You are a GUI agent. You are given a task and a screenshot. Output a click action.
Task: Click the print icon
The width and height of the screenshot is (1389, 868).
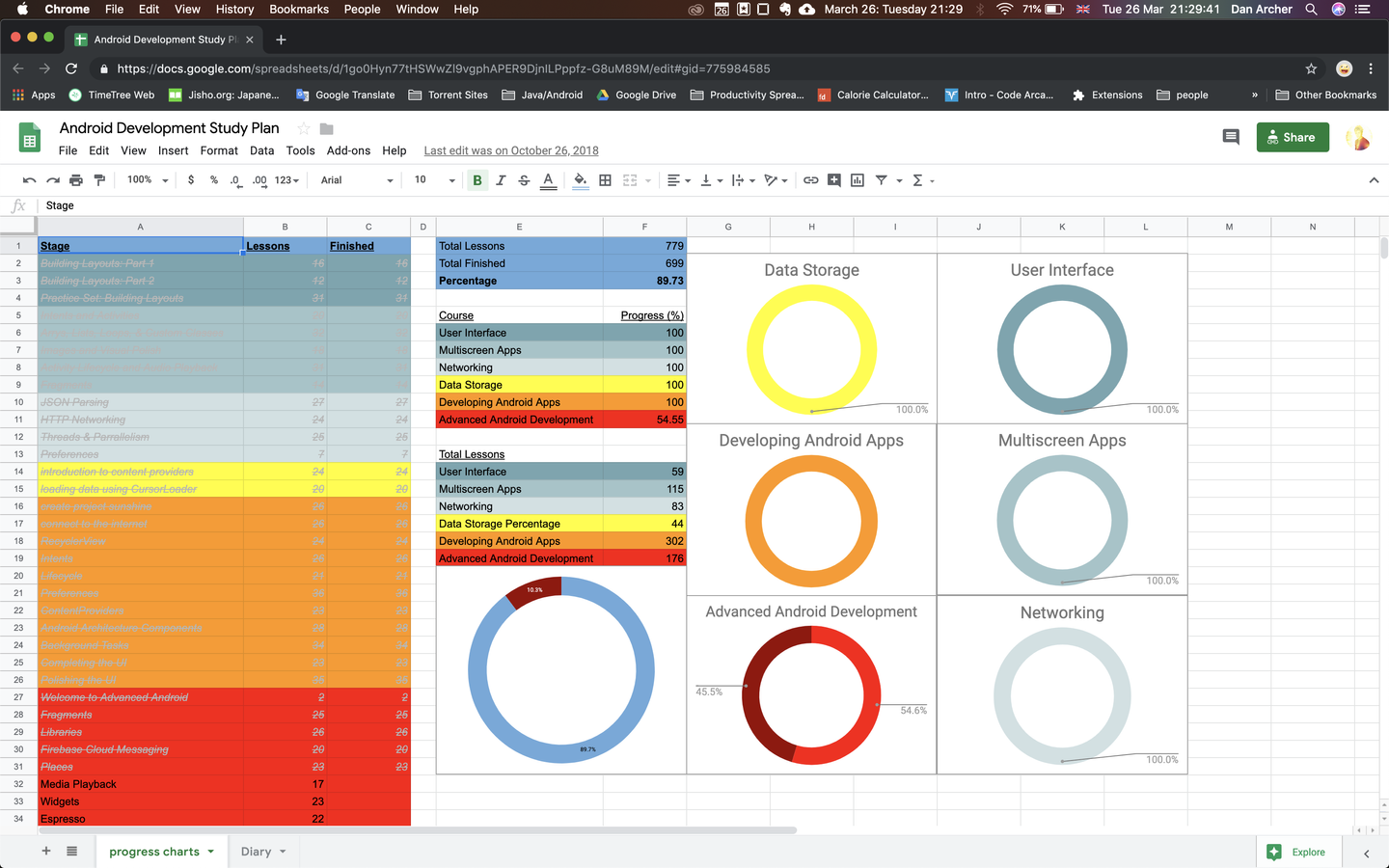[x=76, y=180]
